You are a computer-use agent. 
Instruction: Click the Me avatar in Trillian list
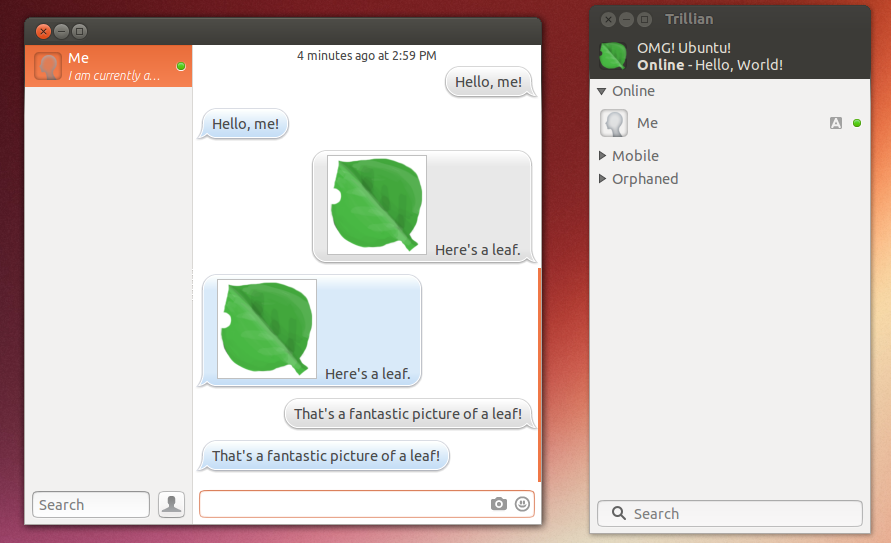coord(614,123)
